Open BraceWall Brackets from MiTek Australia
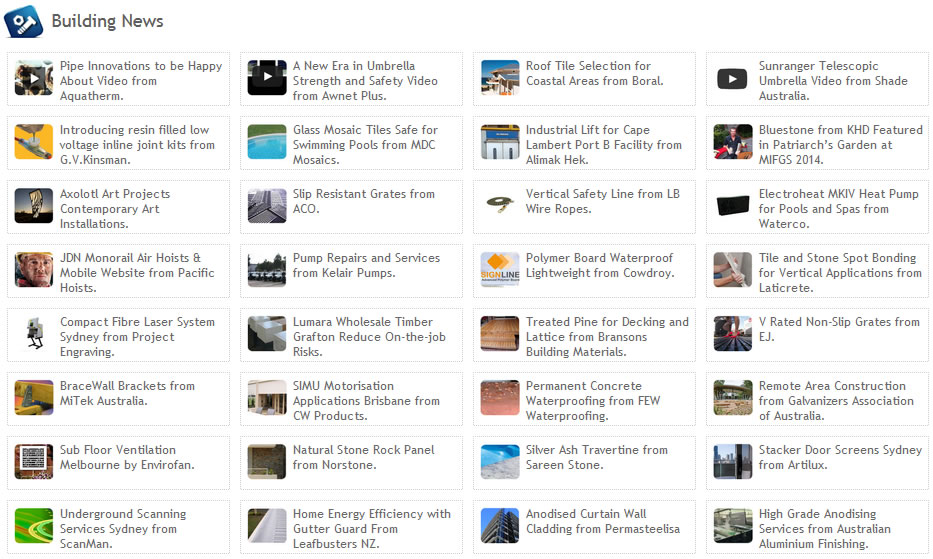 coord(127,394)
